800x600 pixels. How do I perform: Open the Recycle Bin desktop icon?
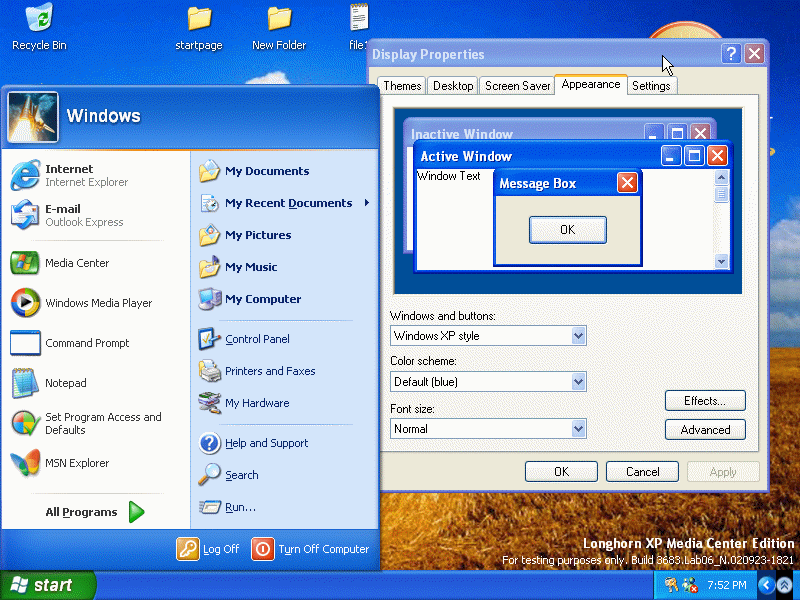(x=39, y=27)
